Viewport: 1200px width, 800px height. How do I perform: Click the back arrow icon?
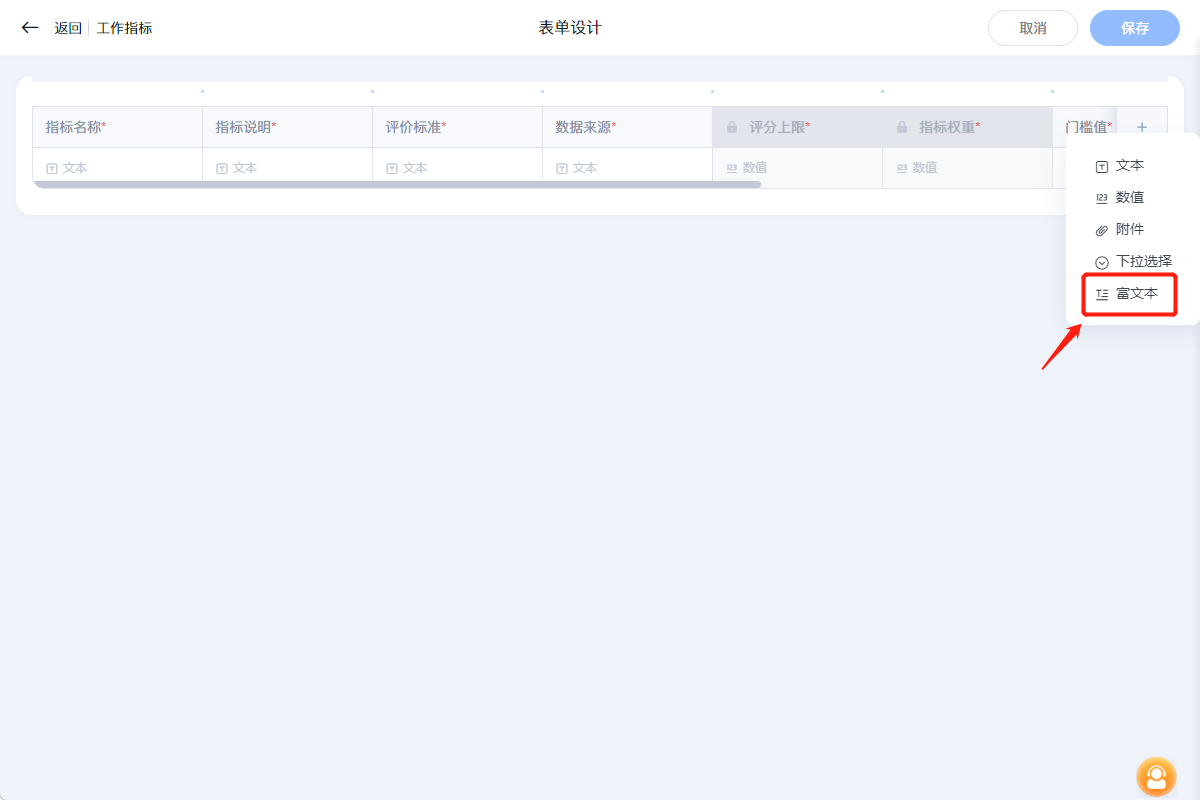[x=30, y=28]
